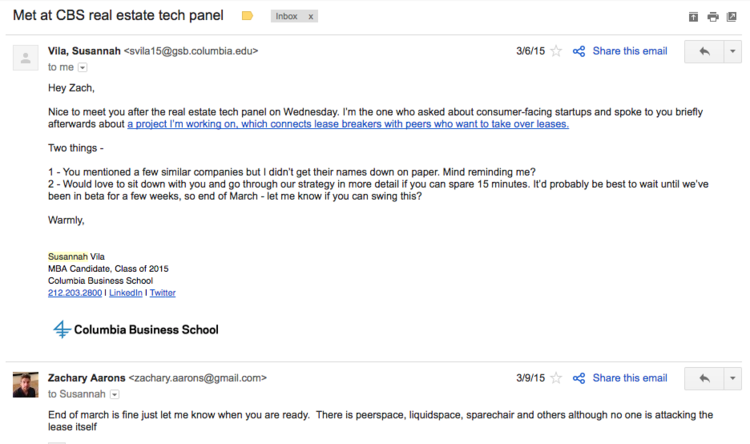Image resolution: width=750 pixels, height=444 pixels.
Task: Print the entire email conversation
Action: click(x=712, y=17)
